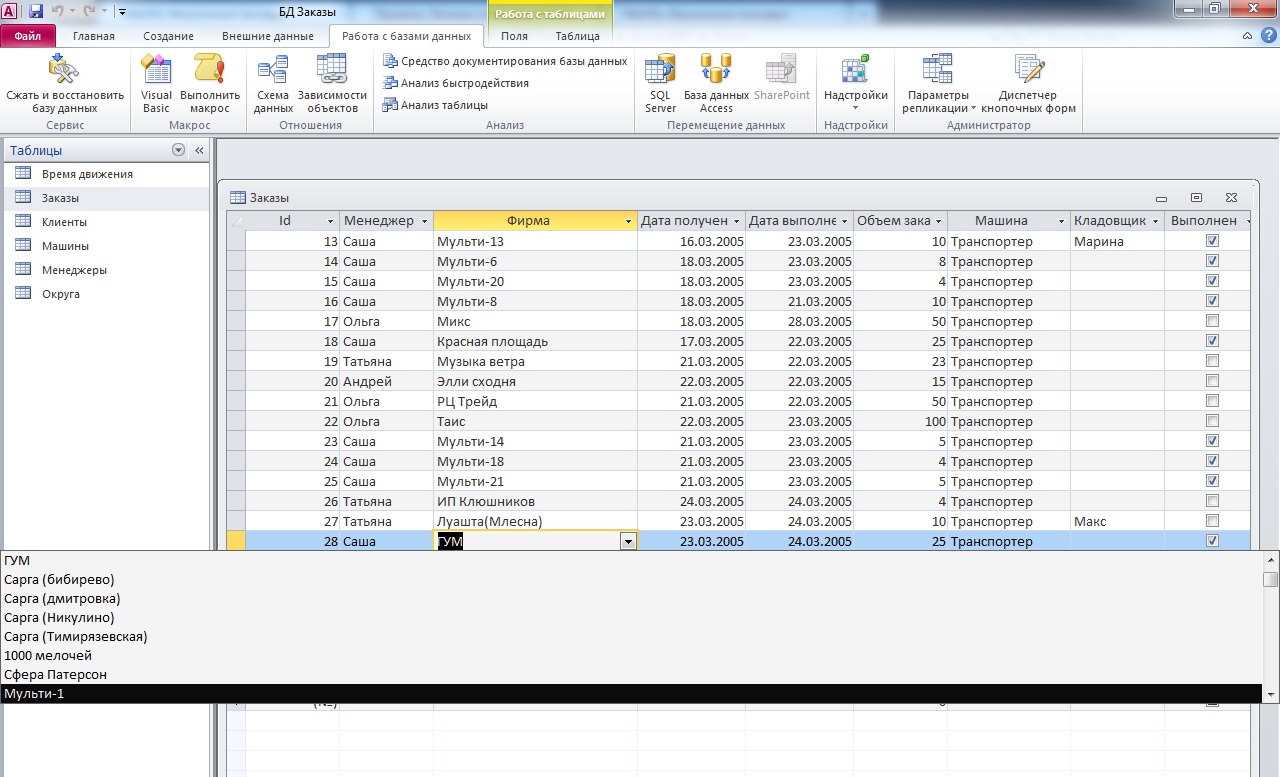
Task: Run Анализ таблицы table analyzer
Action: click(436, 105)
